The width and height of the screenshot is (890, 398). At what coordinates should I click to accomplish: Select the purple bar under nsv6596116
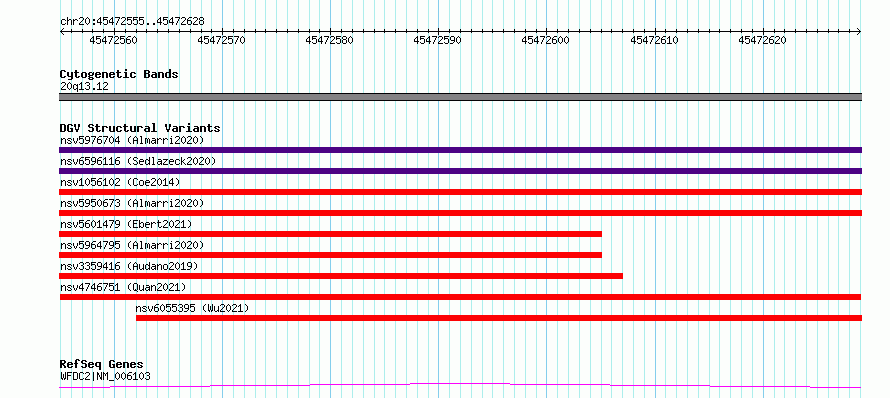[x=460, y=171]
